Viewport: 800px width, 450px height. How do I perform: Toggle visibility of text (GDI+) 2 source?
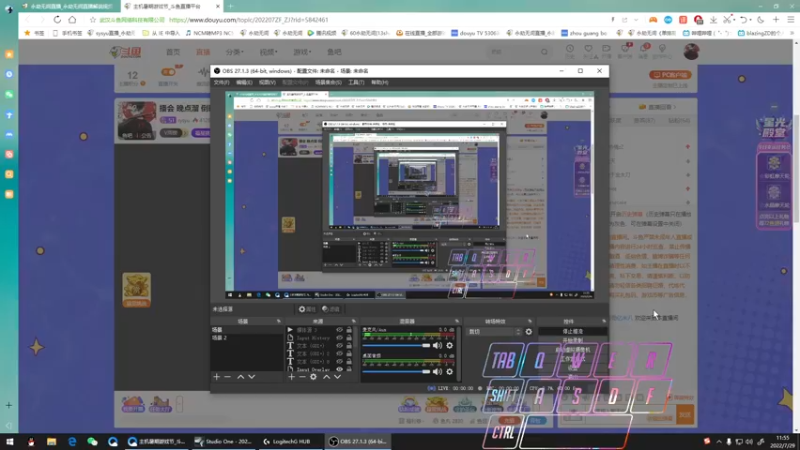339,354
